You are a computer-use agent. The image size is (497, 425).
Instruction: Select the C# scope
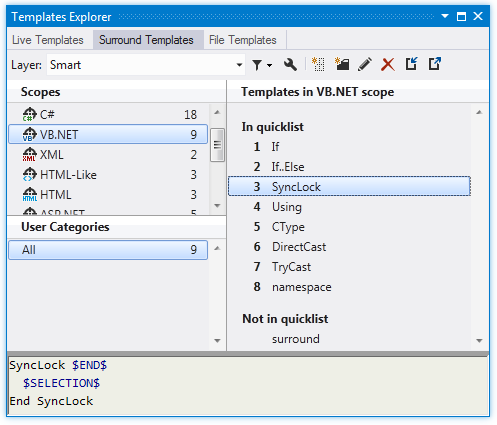108,114
